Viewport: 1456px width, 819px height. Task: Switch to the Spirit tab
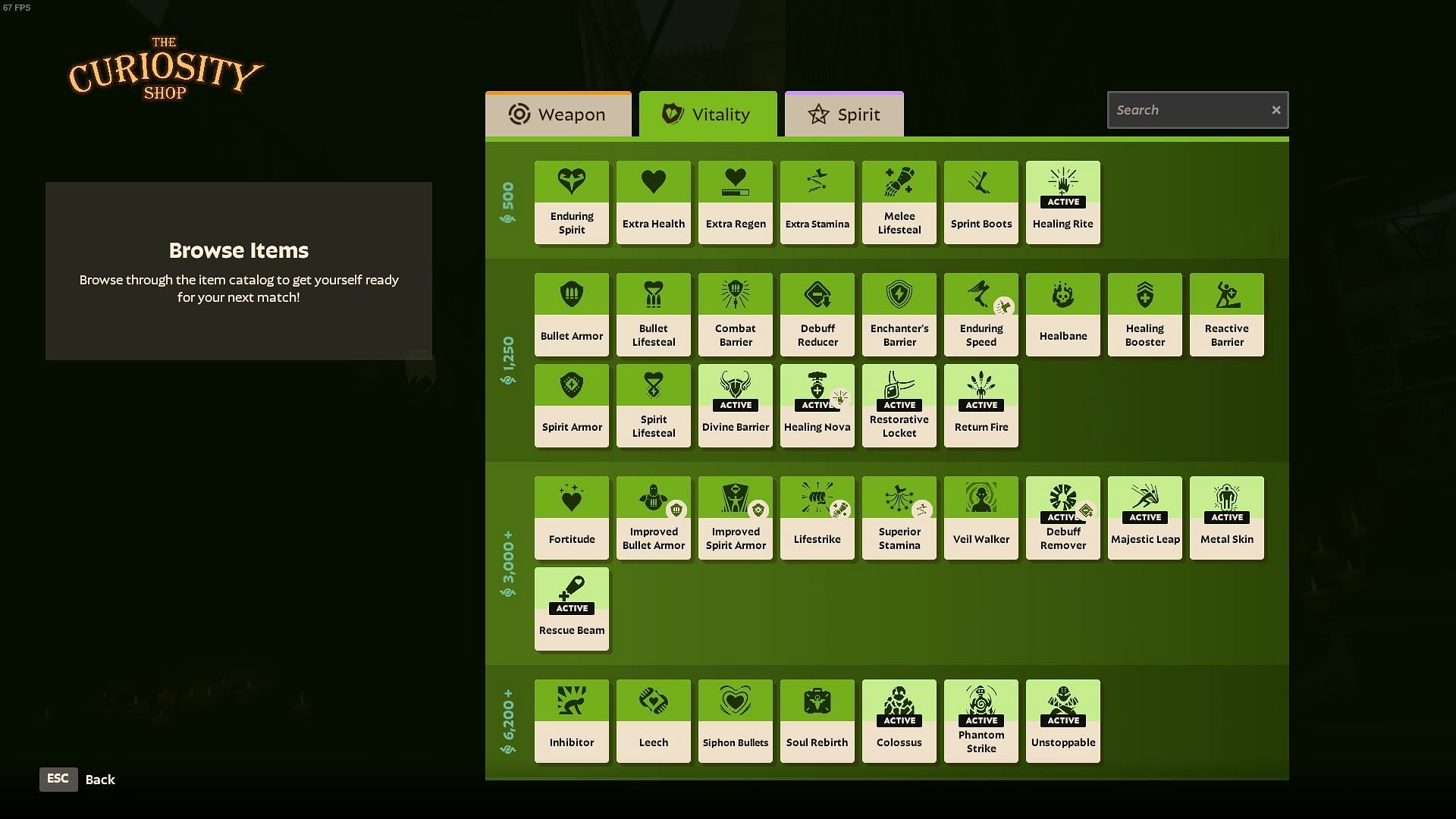(844, 113)
